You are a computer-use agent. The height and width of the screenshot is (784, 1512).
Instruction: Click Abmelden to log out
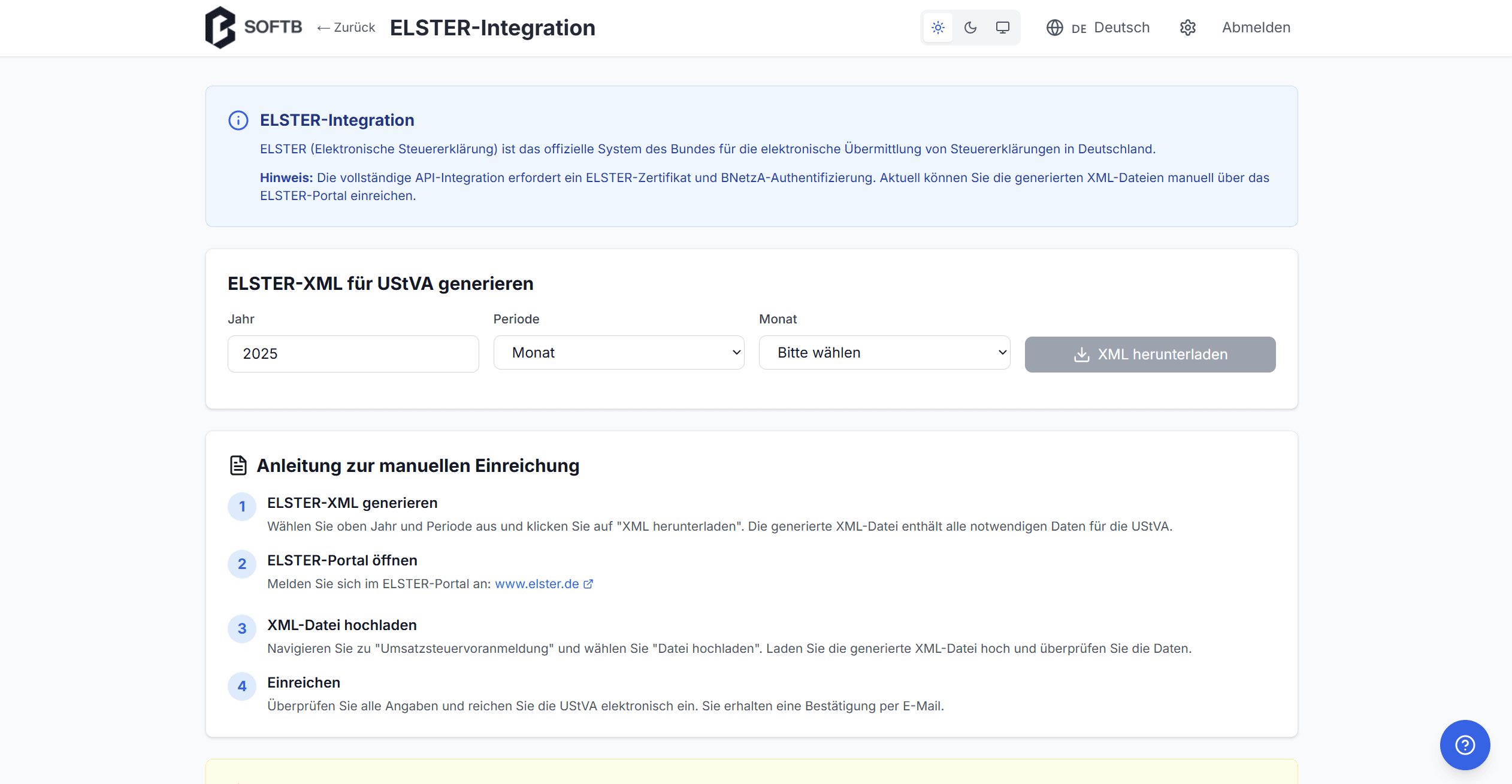(x=1256, y=28)
